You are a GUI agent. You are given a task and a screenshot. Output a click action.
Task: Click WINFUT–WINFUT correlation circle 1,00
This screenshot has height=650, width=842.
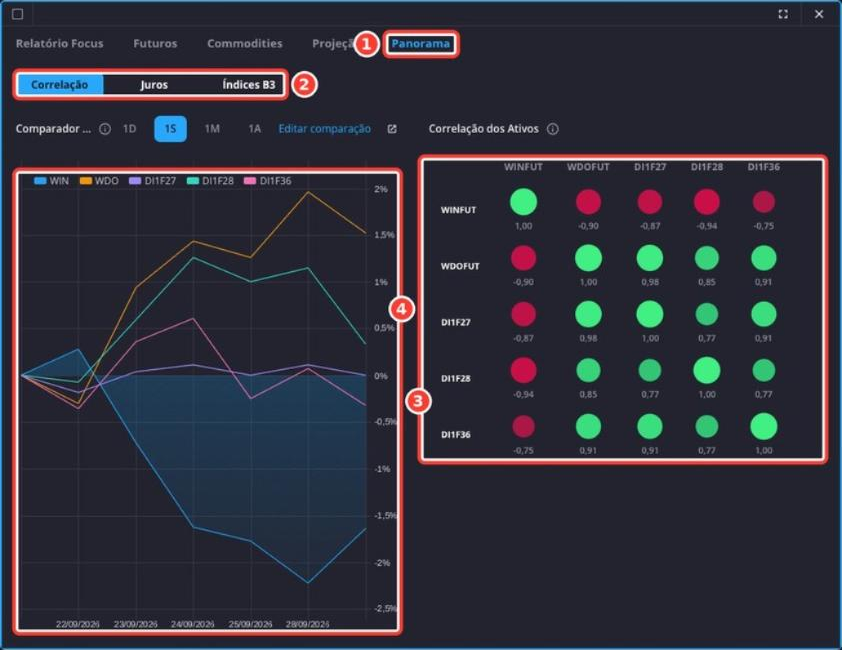(524, 202)
